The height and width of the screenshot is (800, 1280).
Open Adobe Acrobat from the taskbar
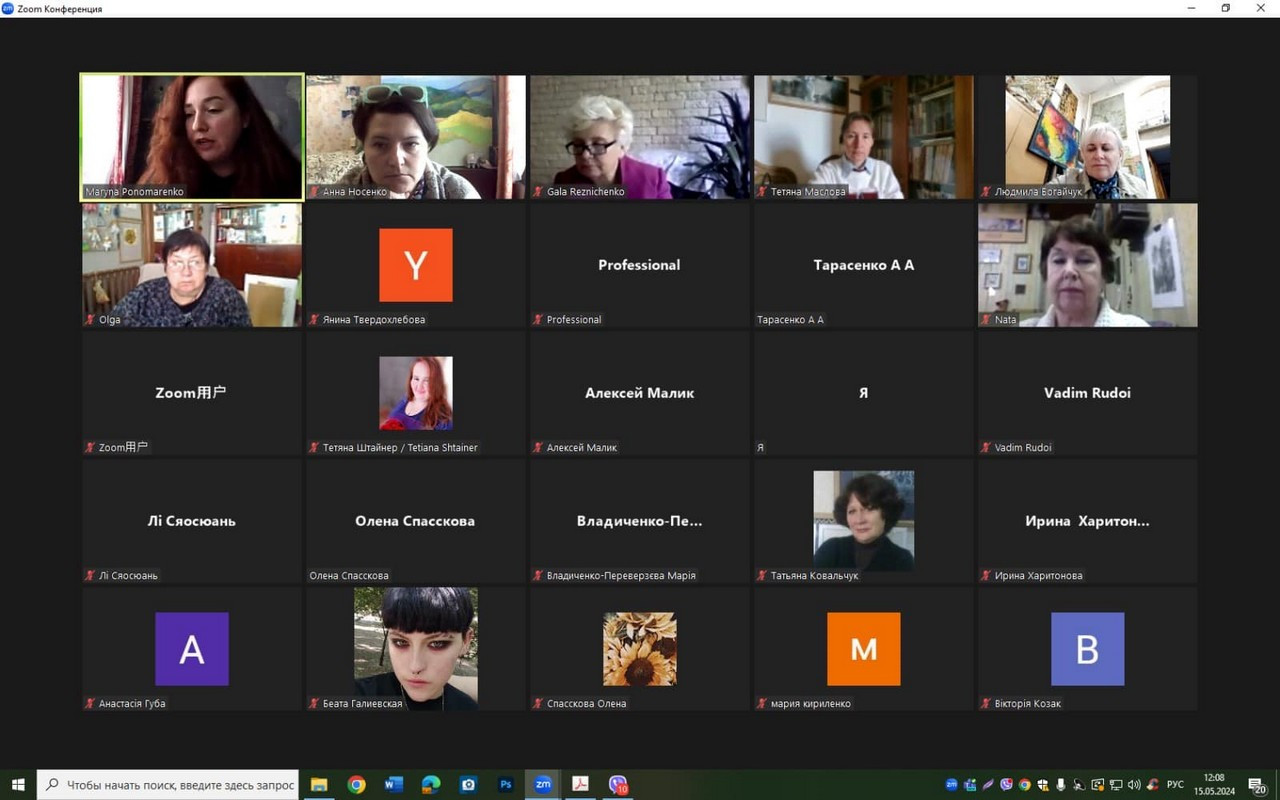click(x=580, y=785)
